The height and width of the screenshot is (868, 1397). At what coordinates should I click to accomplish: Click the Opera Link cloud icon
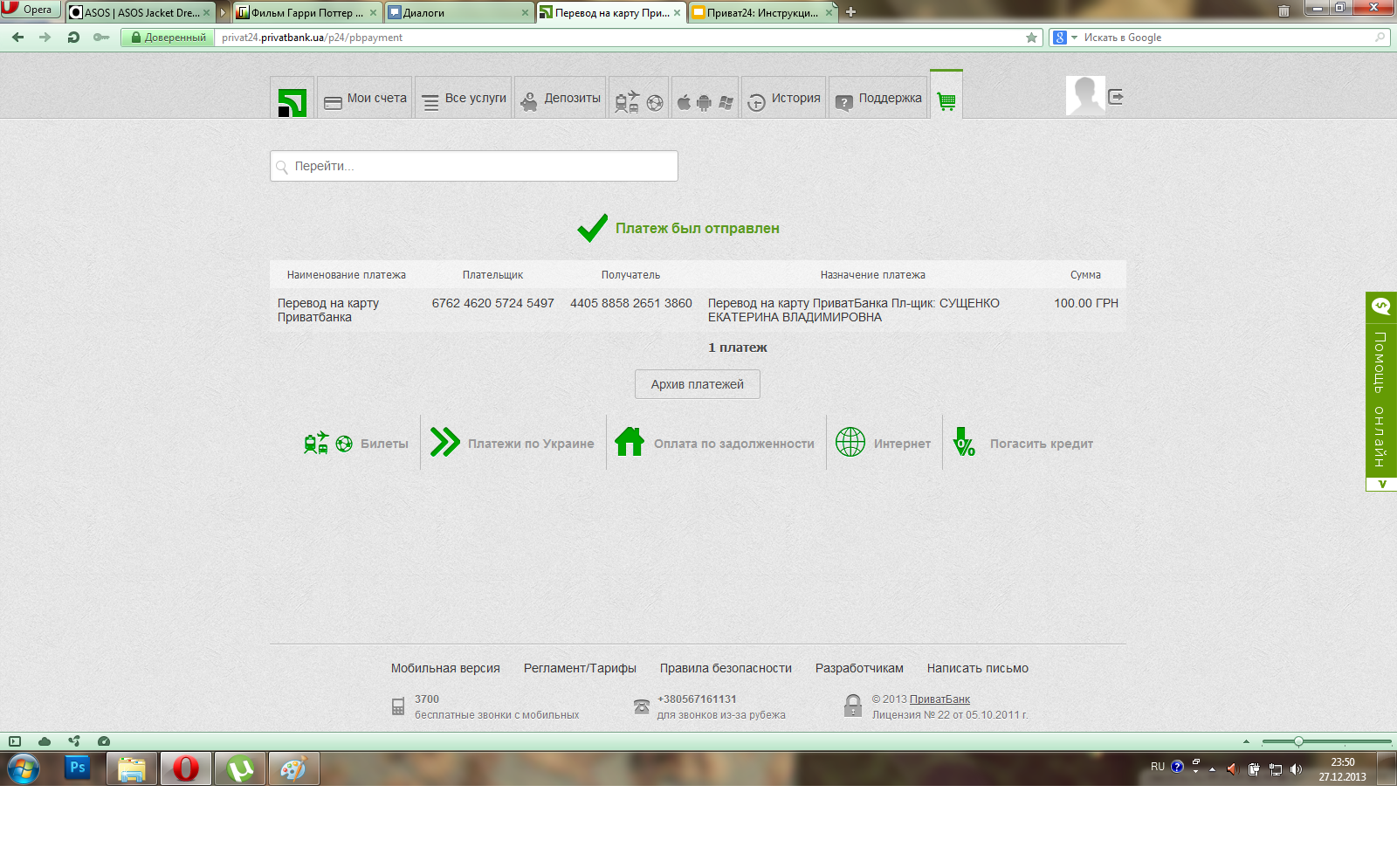tap(45, 741)
